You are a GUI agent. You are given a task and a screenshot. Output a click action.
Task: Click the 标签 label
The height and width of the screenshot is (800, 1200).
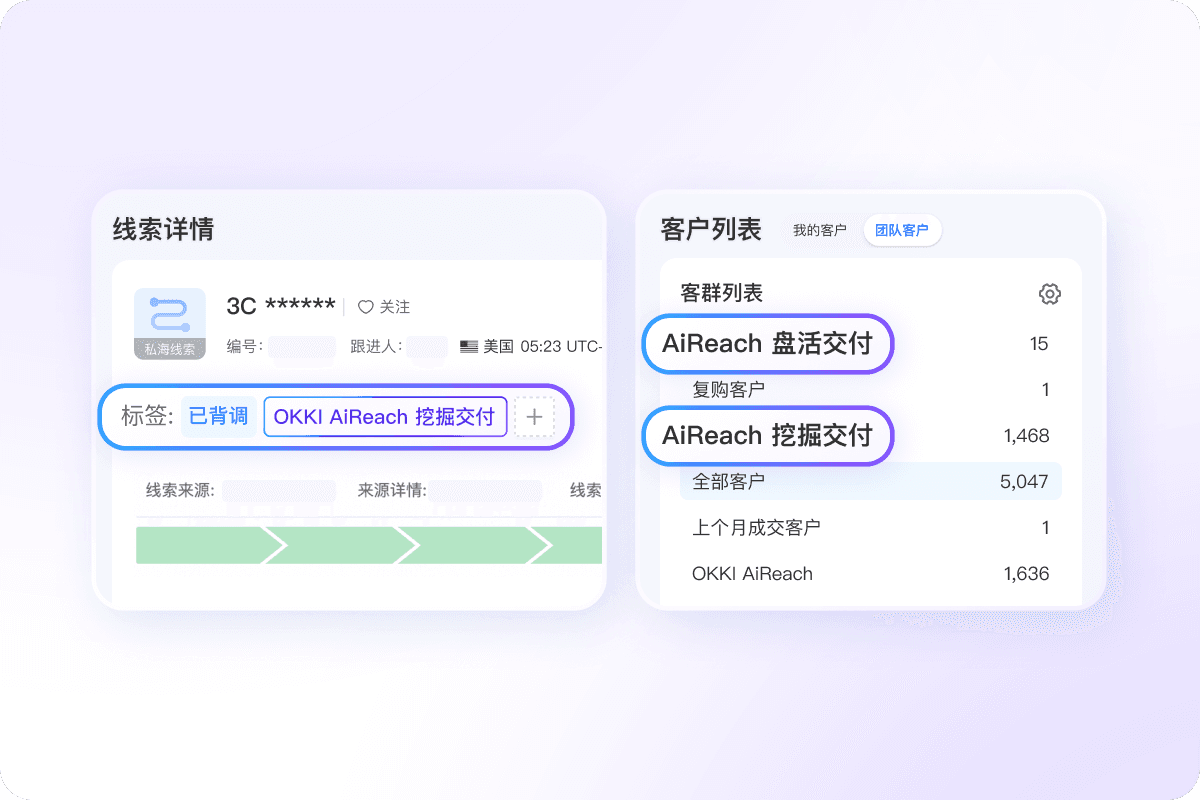click(147, 417)
